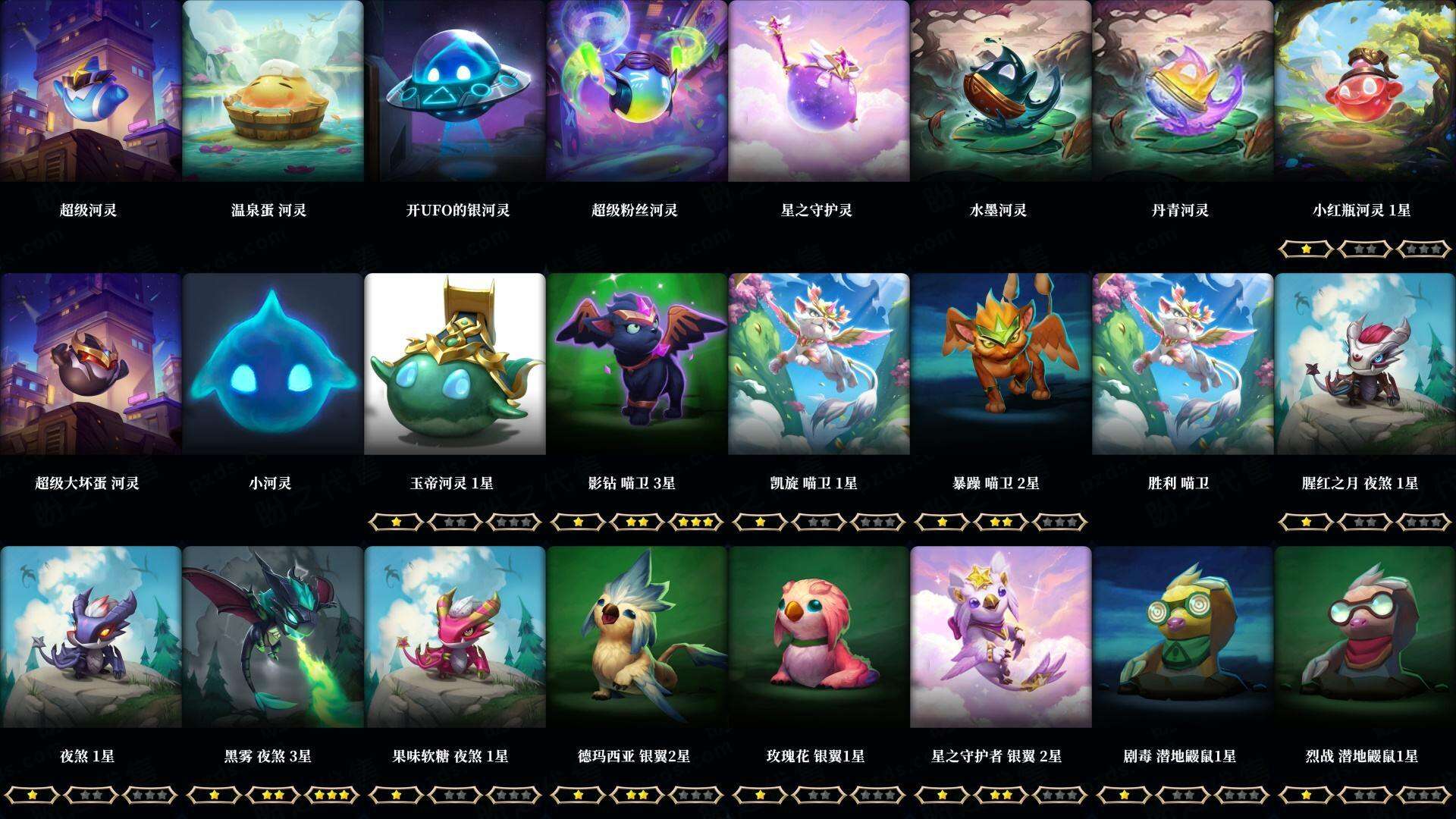Image resolution: width=1456 pixels, height=819 pixels.
Task: Open the 黑雾 夜煞 dragon card
Action: pos(273,637)
